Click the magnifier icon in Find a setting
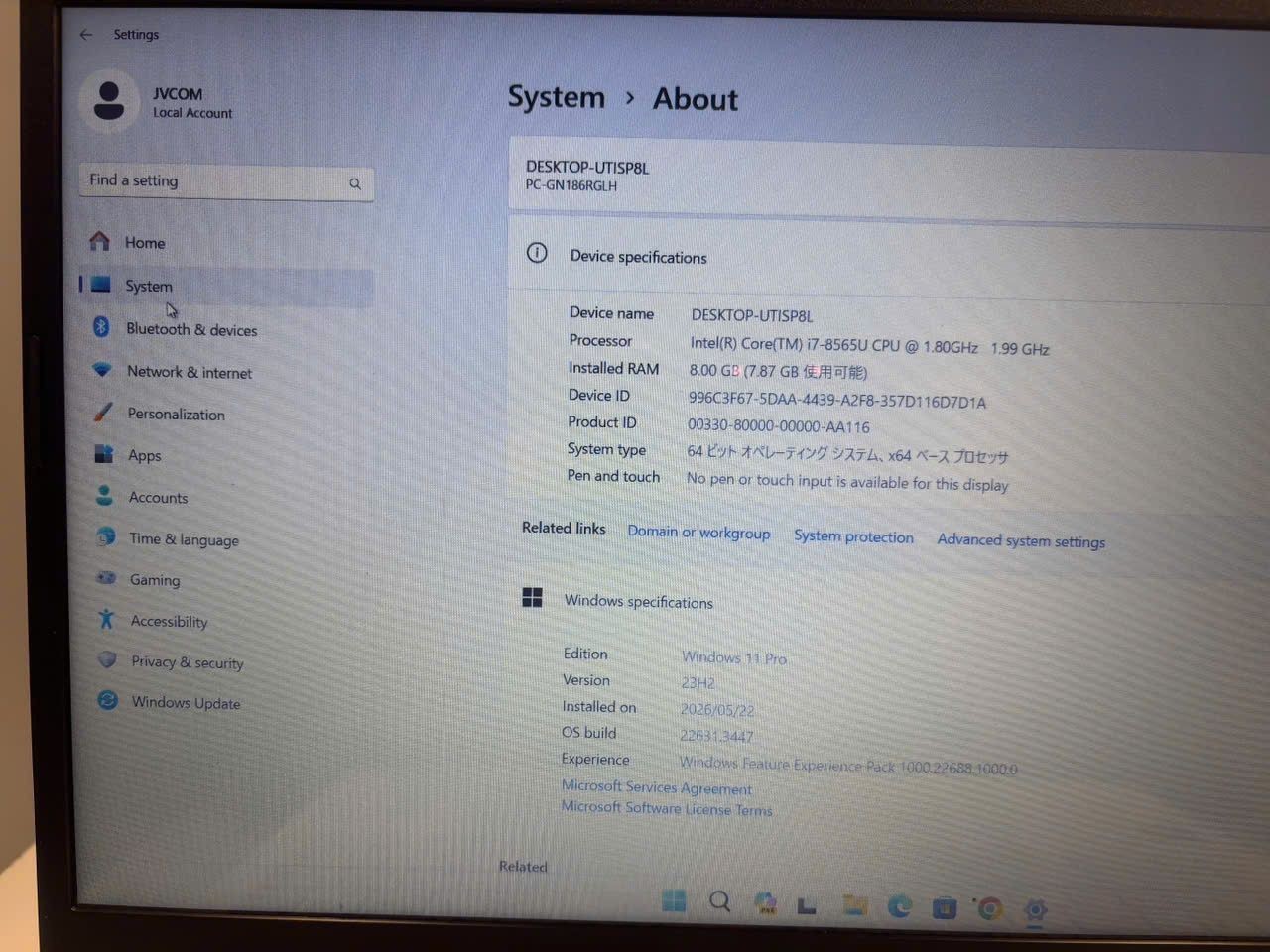Viewport: 1270px width, 952px height. 355,183
